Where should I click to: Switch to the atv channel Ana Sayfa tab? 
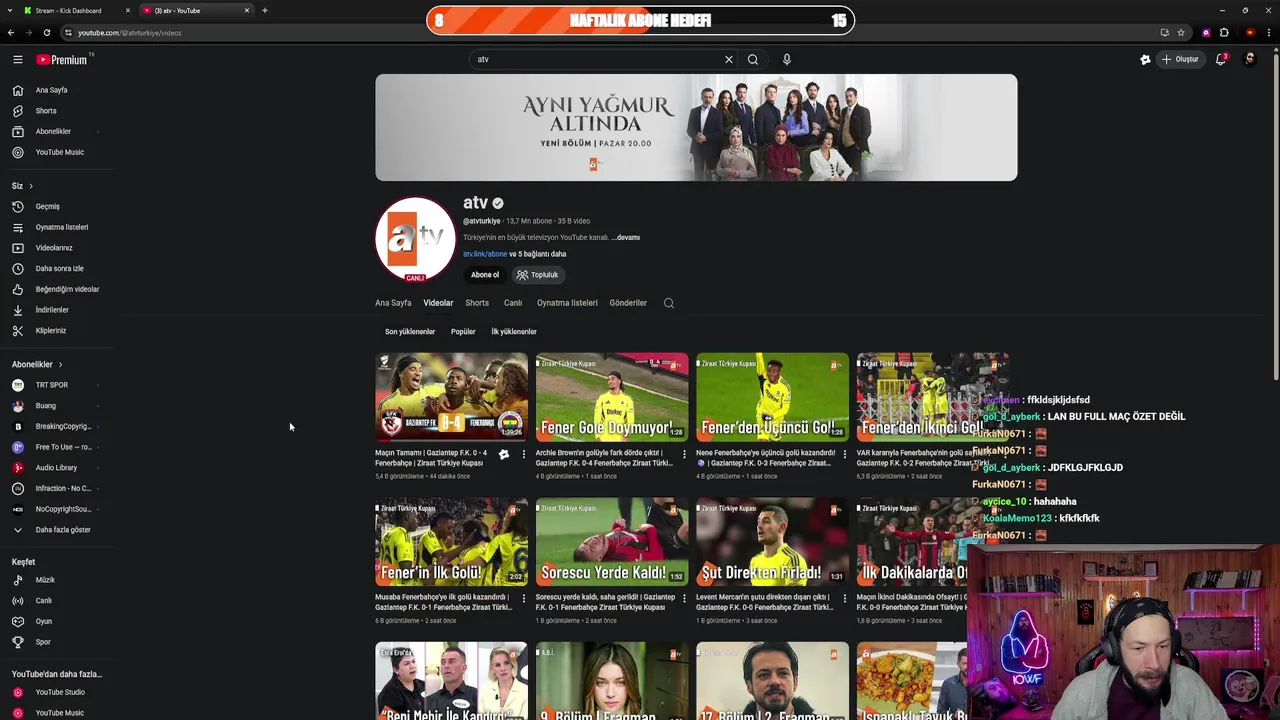tap(393, 303)
